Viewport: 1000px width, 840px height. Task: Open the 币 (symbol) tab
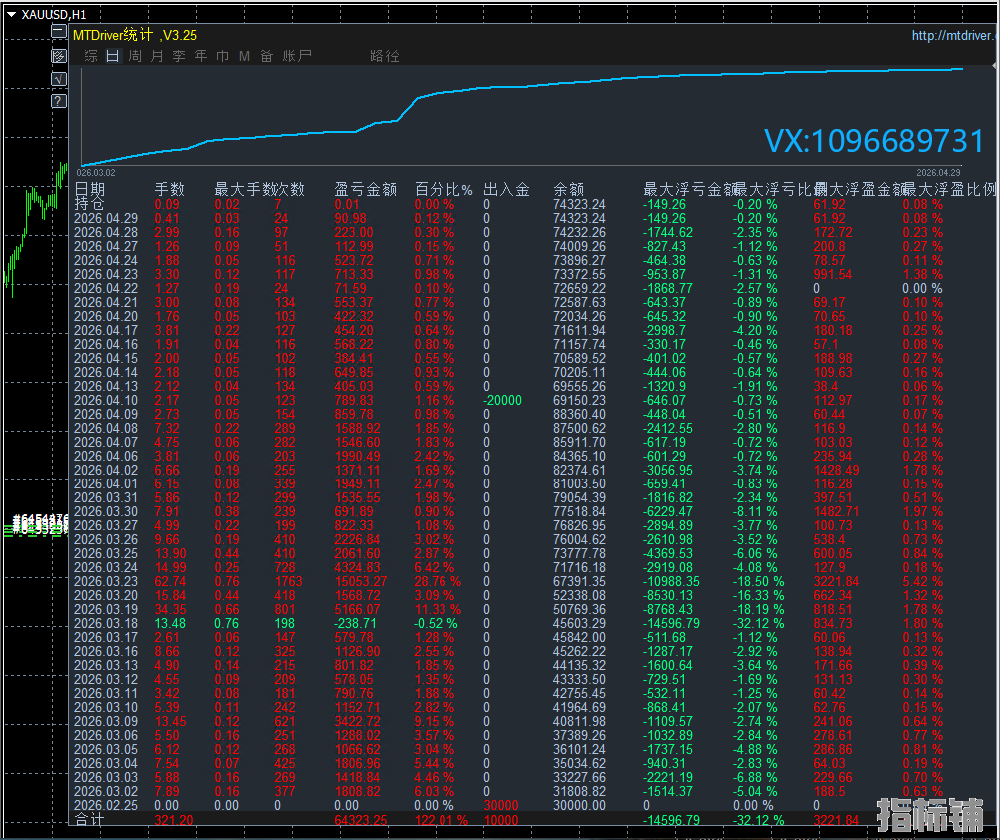(222, 56)
